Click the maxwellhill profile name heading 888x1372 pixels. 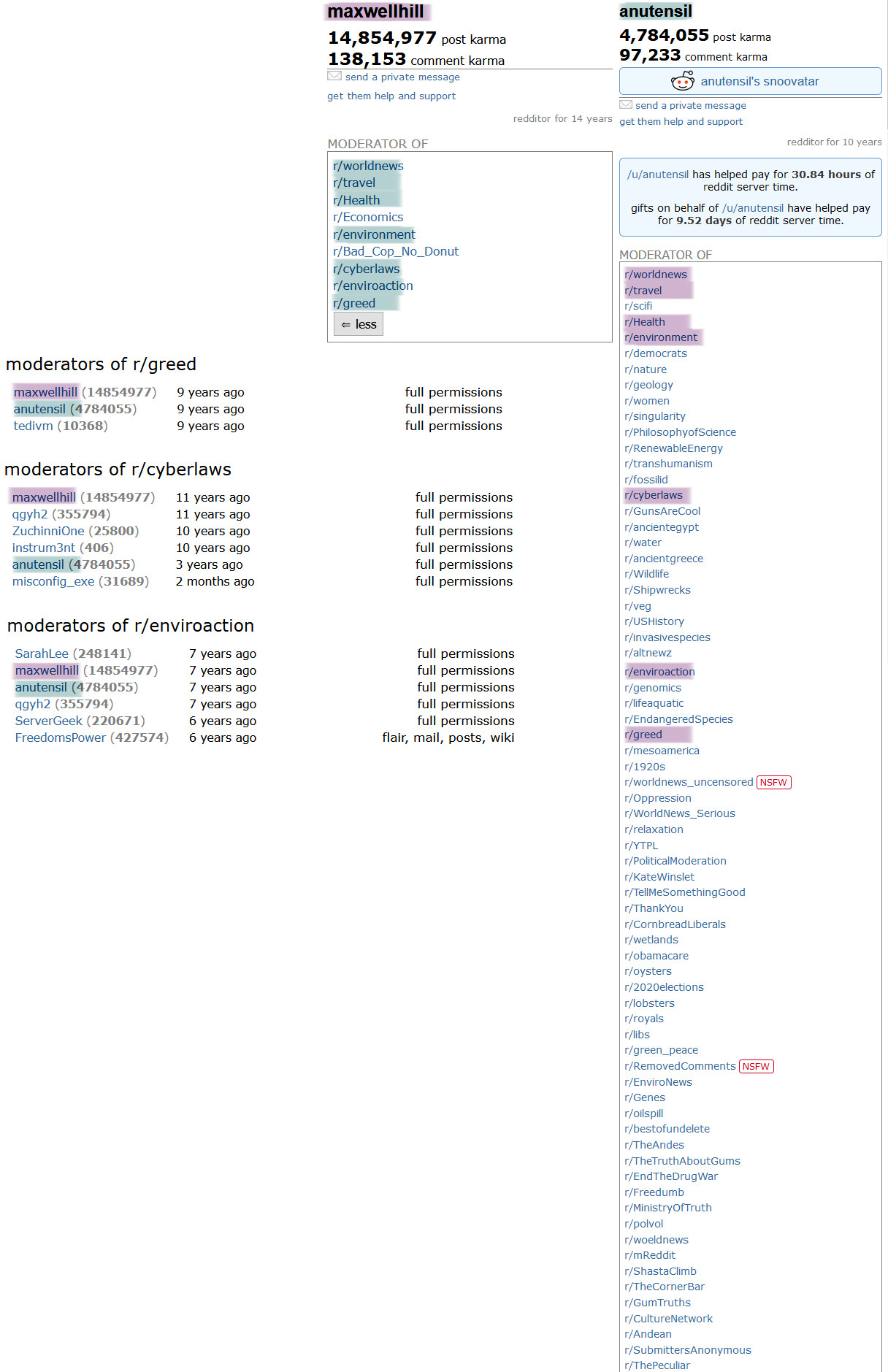click(375, 12)
